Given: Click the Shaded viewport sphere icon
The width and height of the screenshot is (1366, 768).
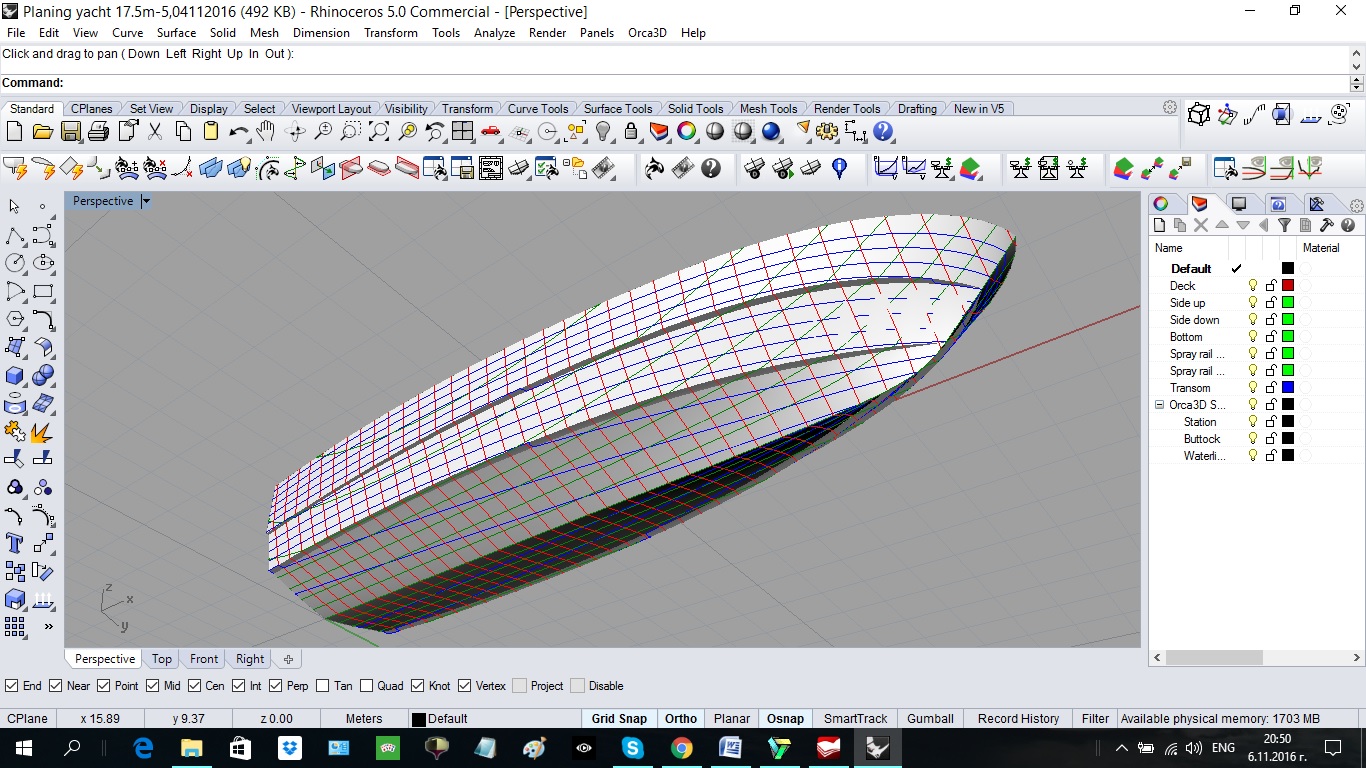Looking at the screenshot, I should click(x=715, y=131).
